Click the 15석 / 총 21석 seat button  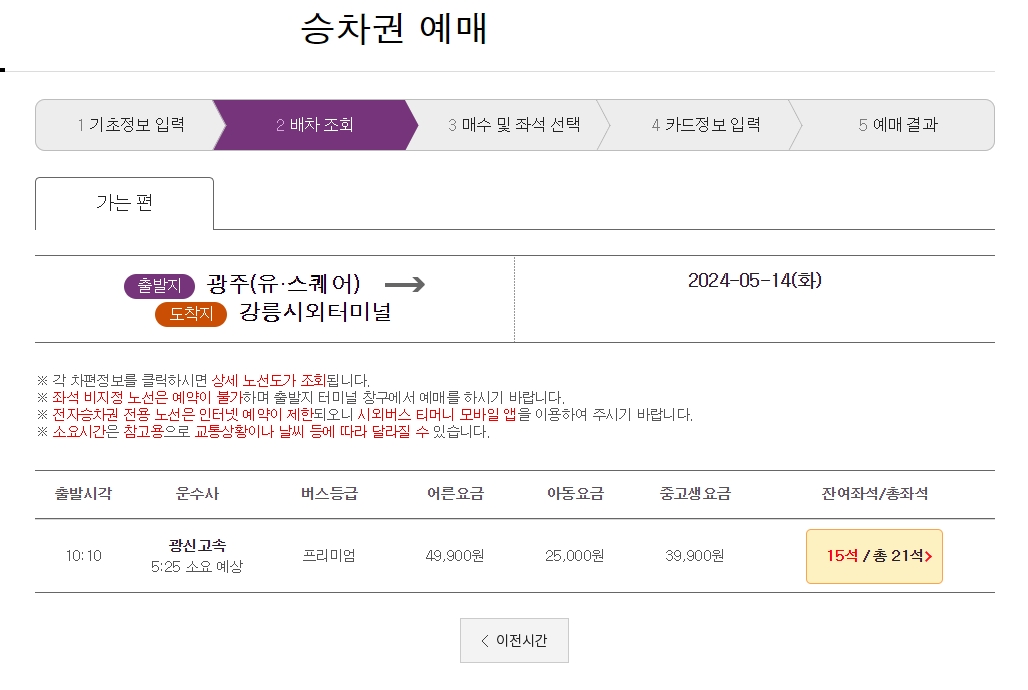click(874, 557)
